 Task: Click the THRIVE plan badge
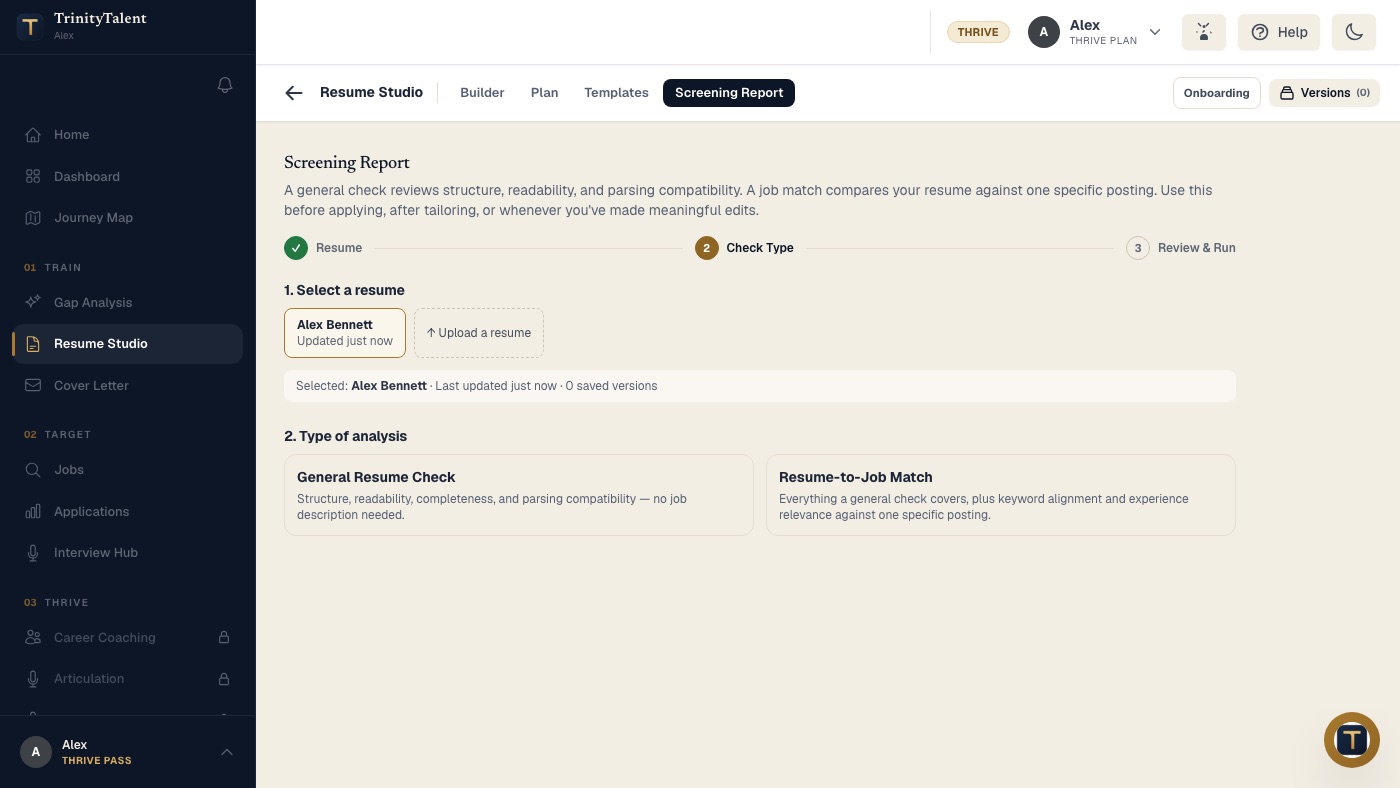tap(978, 32)
